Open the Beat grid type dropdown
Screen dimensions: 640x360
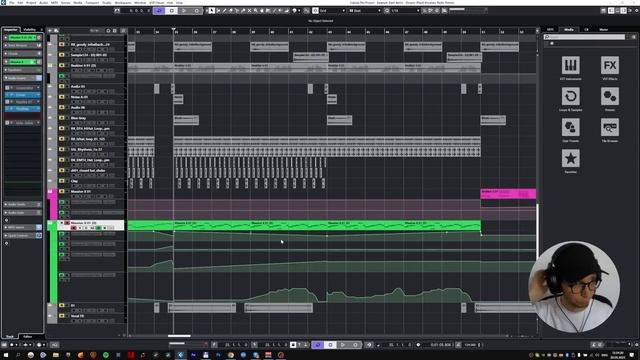(365, 11)
